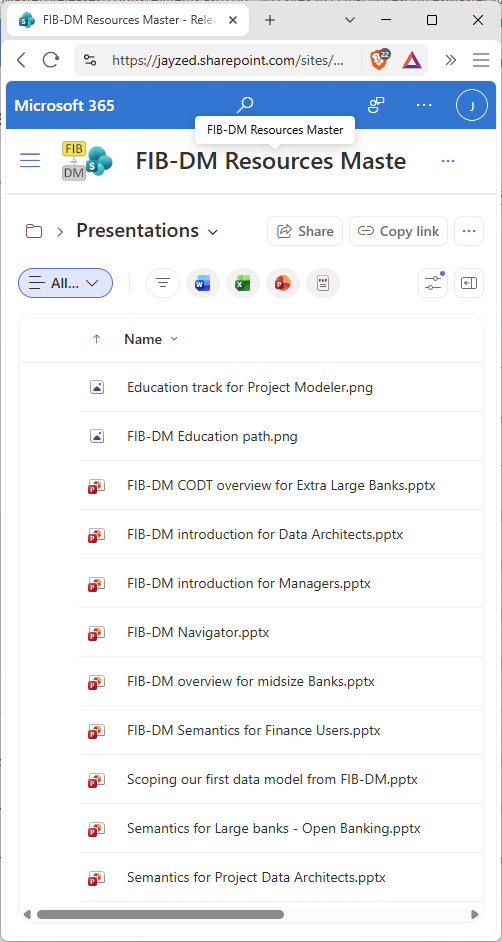Click the image icon of Education track file
502x942 pixels.
tap(97, 387)
